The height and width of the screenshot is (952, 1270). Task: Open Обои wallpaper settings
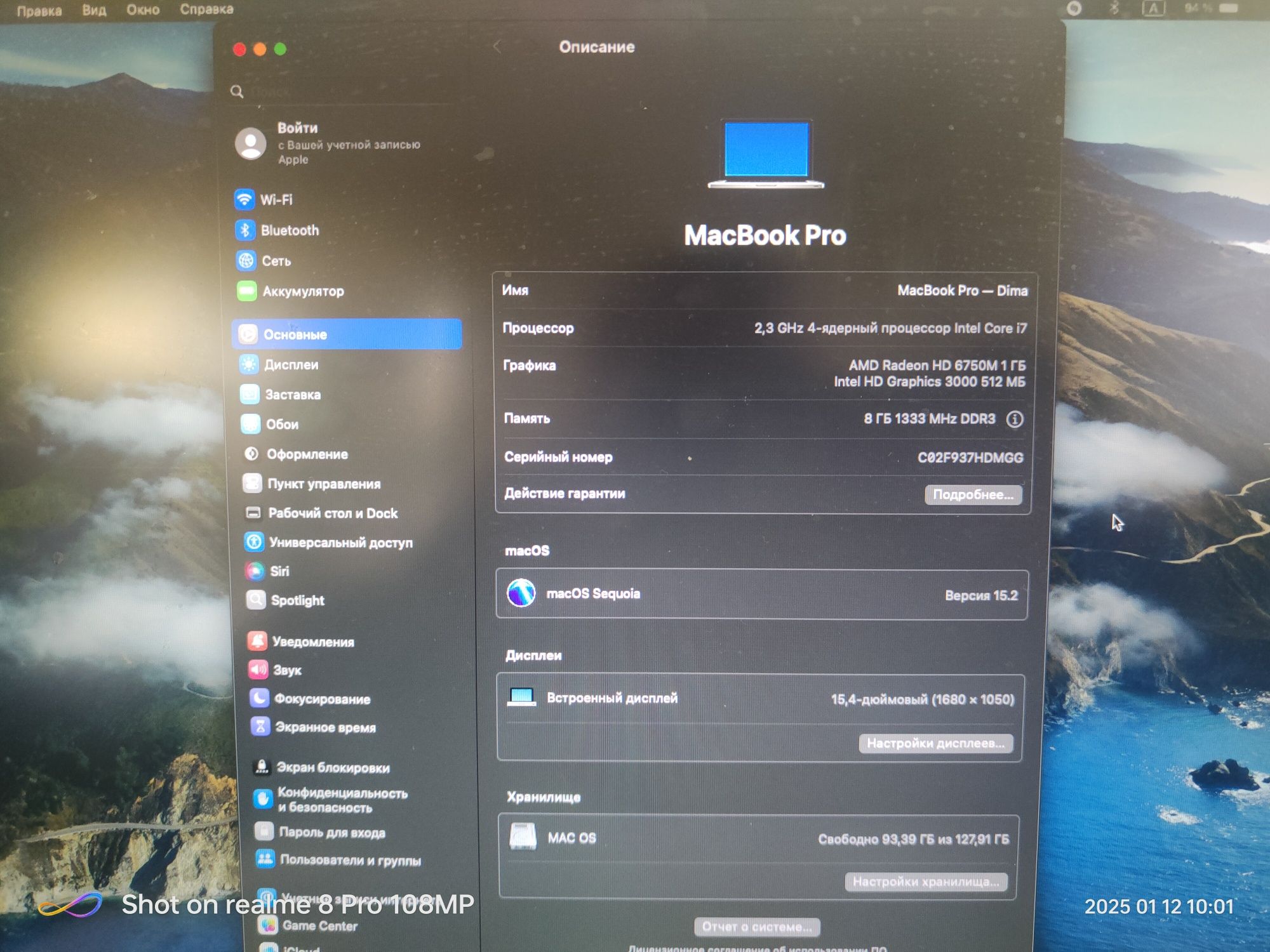coord(270,424)
